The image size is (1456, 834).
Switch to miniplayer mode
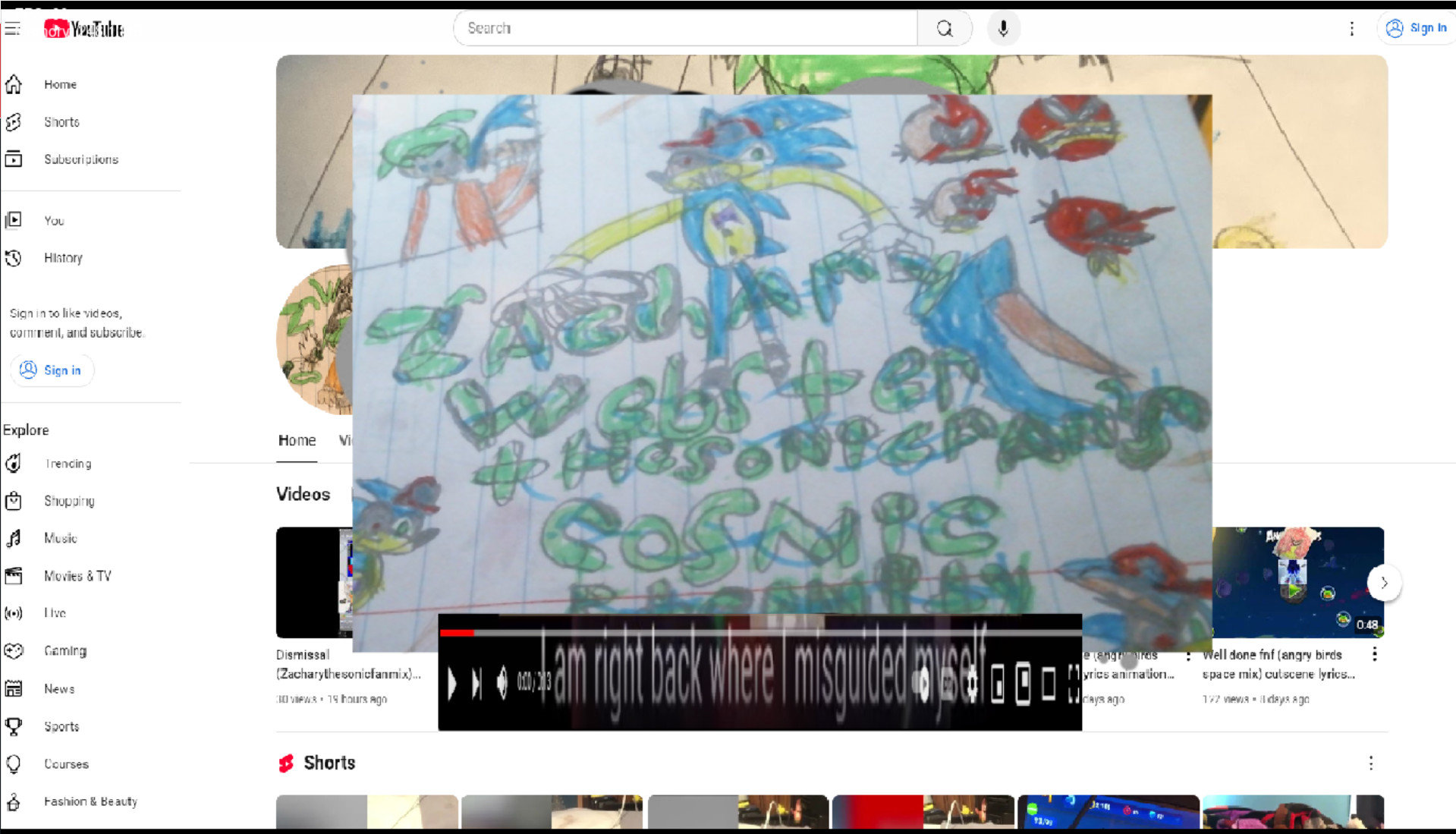(x=998, y=683)
